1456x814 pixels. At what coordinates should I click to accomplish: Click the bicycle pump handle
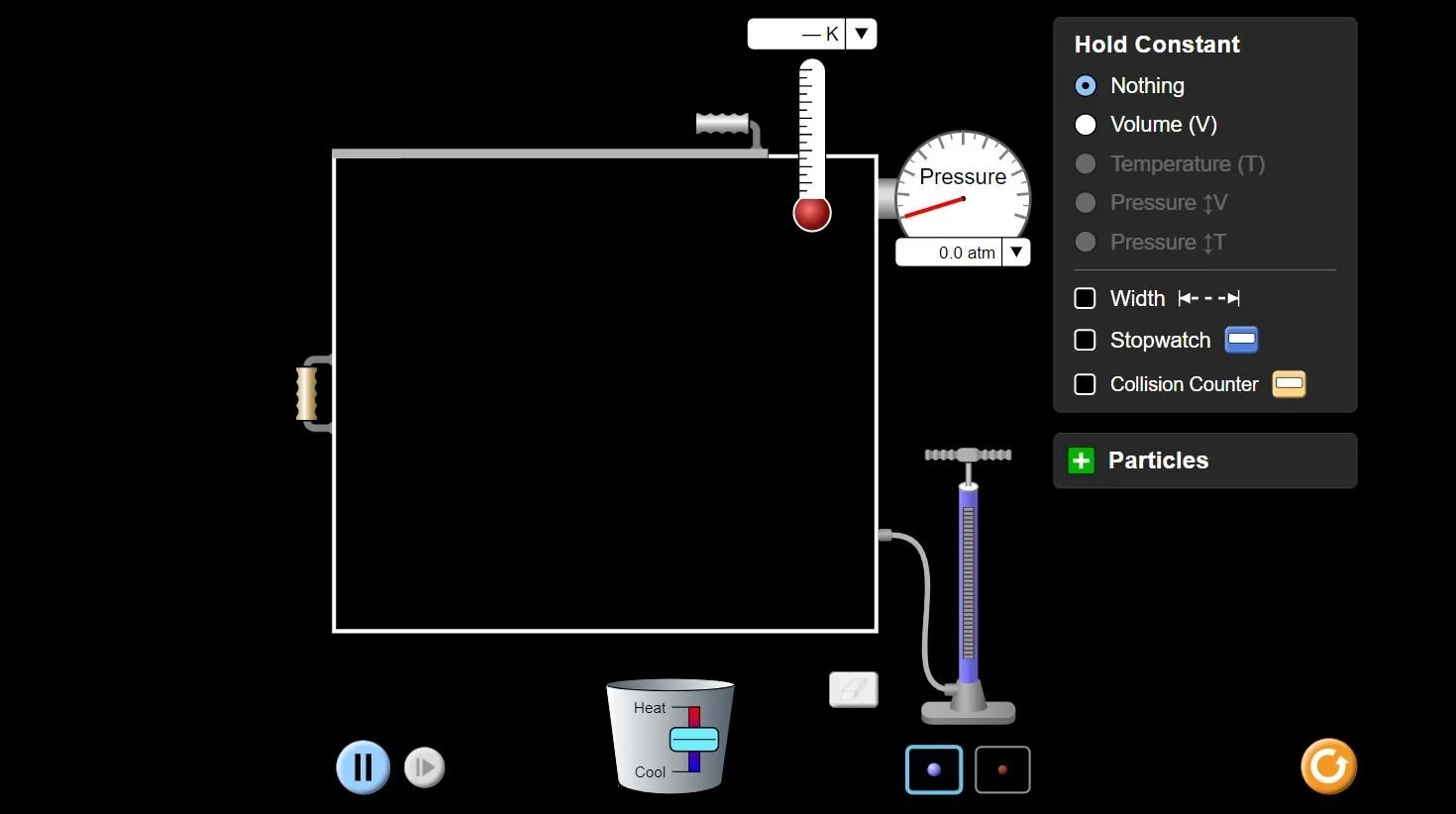point(968,455)
